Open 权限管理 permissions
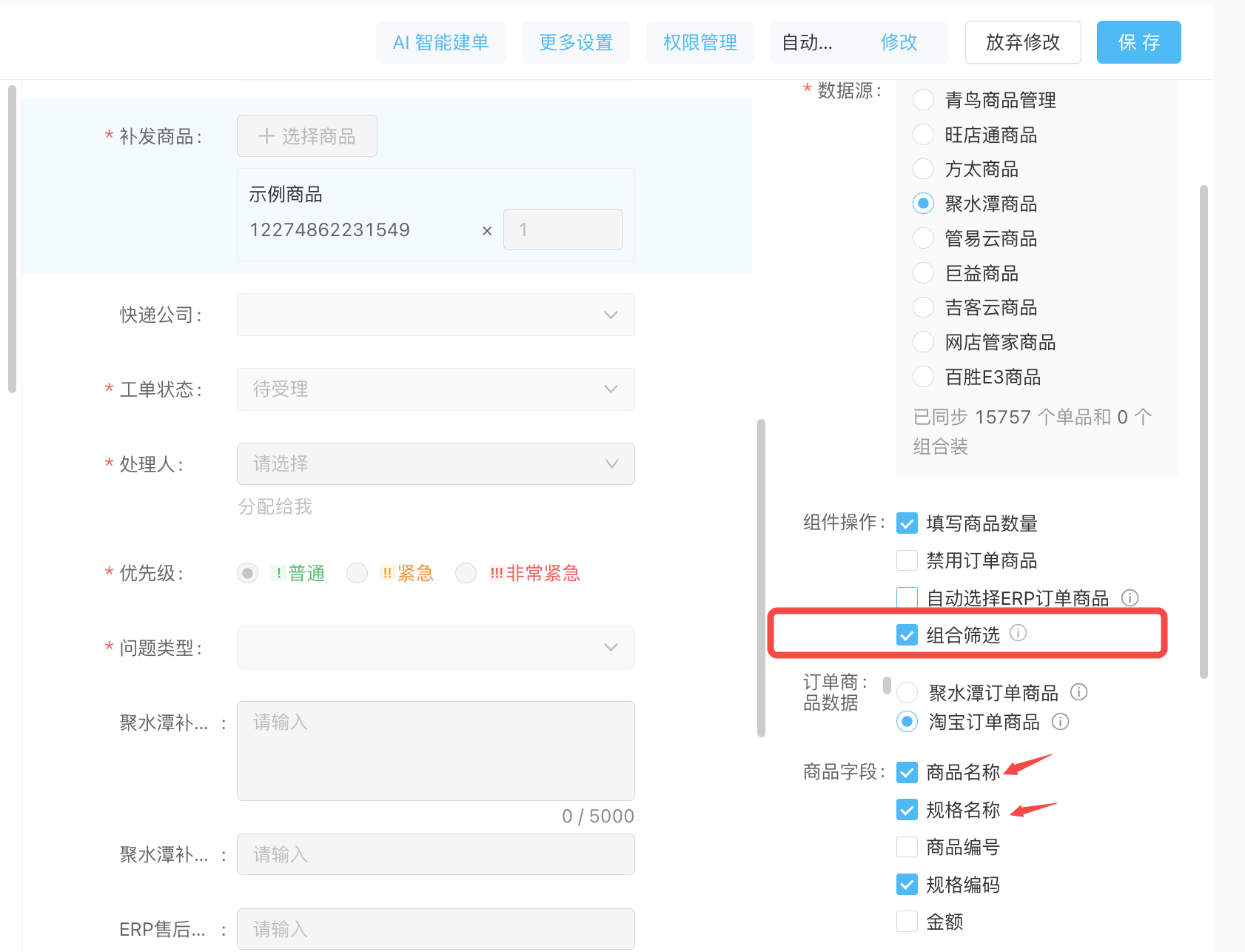 point(700,42)
